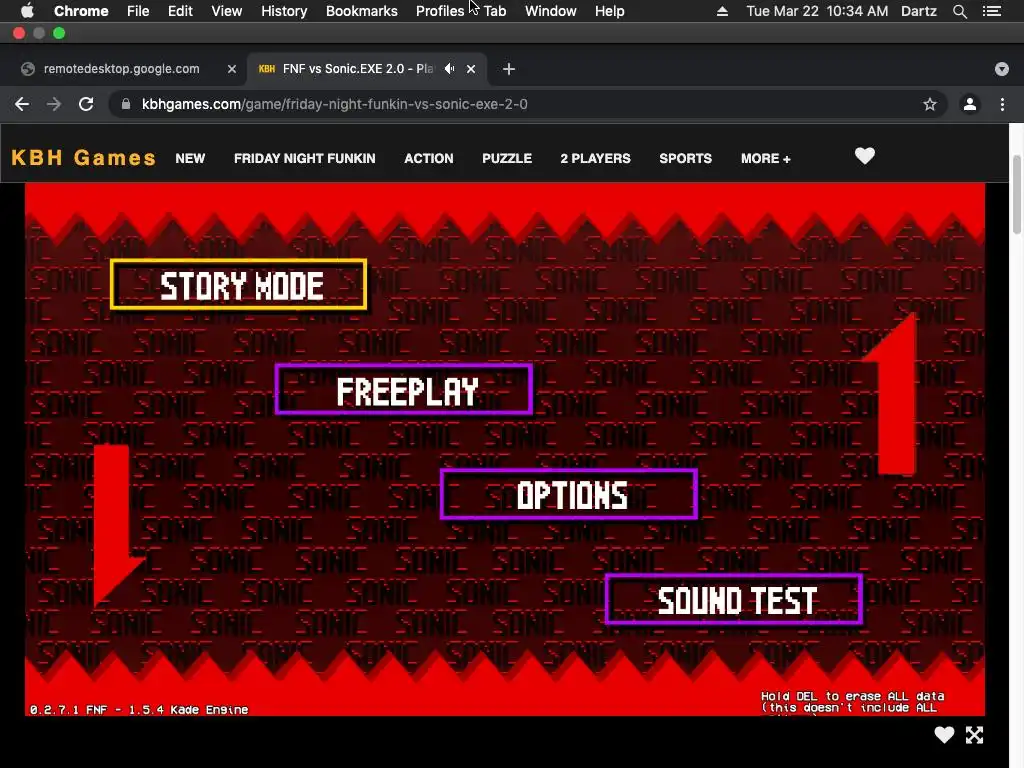Screen dimensions: 1024x768
Task: Close the remotedesktop.google.com tab
Action: [232, 69]
